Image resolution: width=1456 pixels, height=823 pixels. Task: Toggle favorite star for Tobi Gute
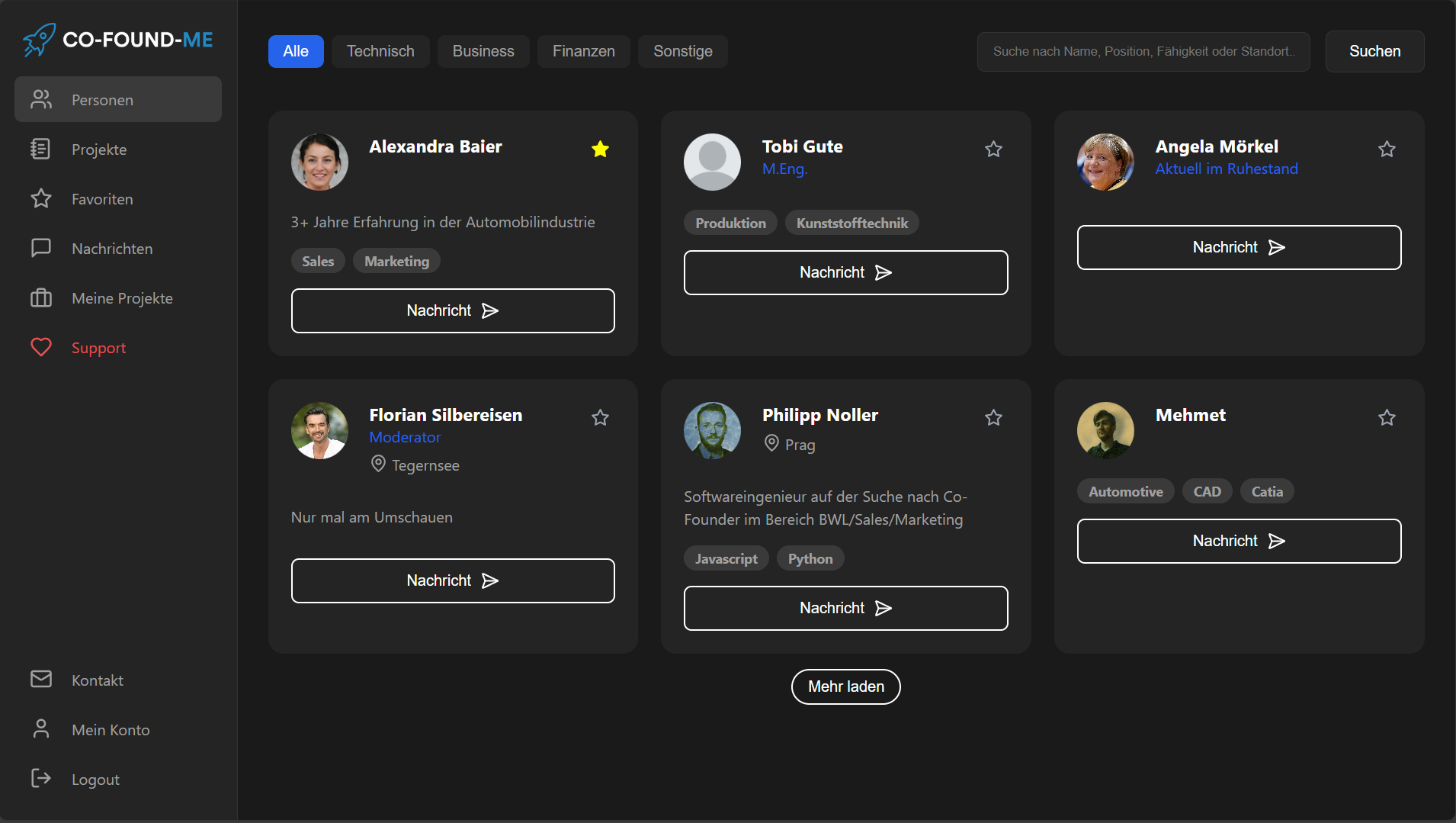993,149
